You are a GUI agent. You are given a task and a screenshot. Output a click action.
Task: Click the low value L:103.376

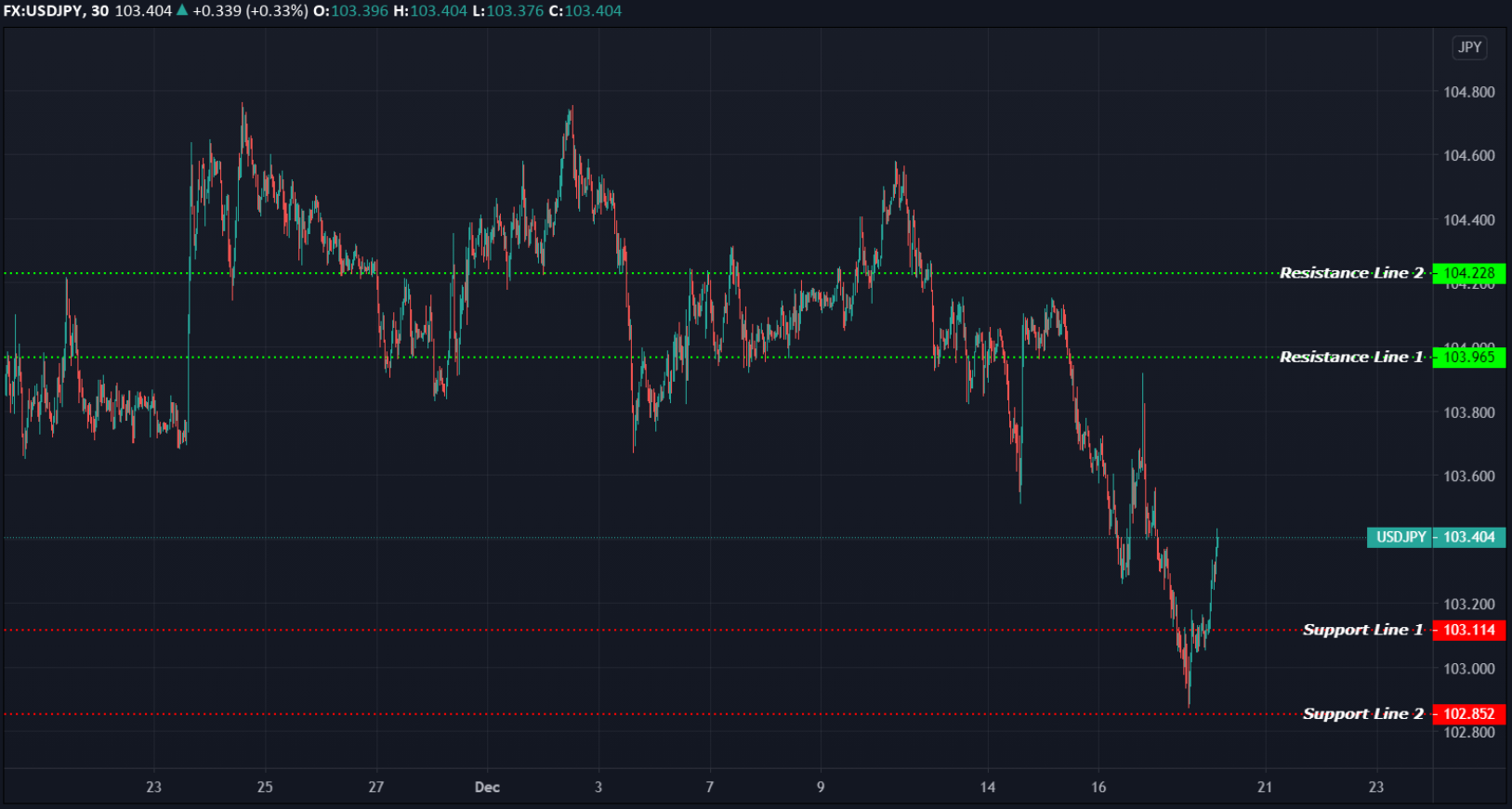[508, 11]
